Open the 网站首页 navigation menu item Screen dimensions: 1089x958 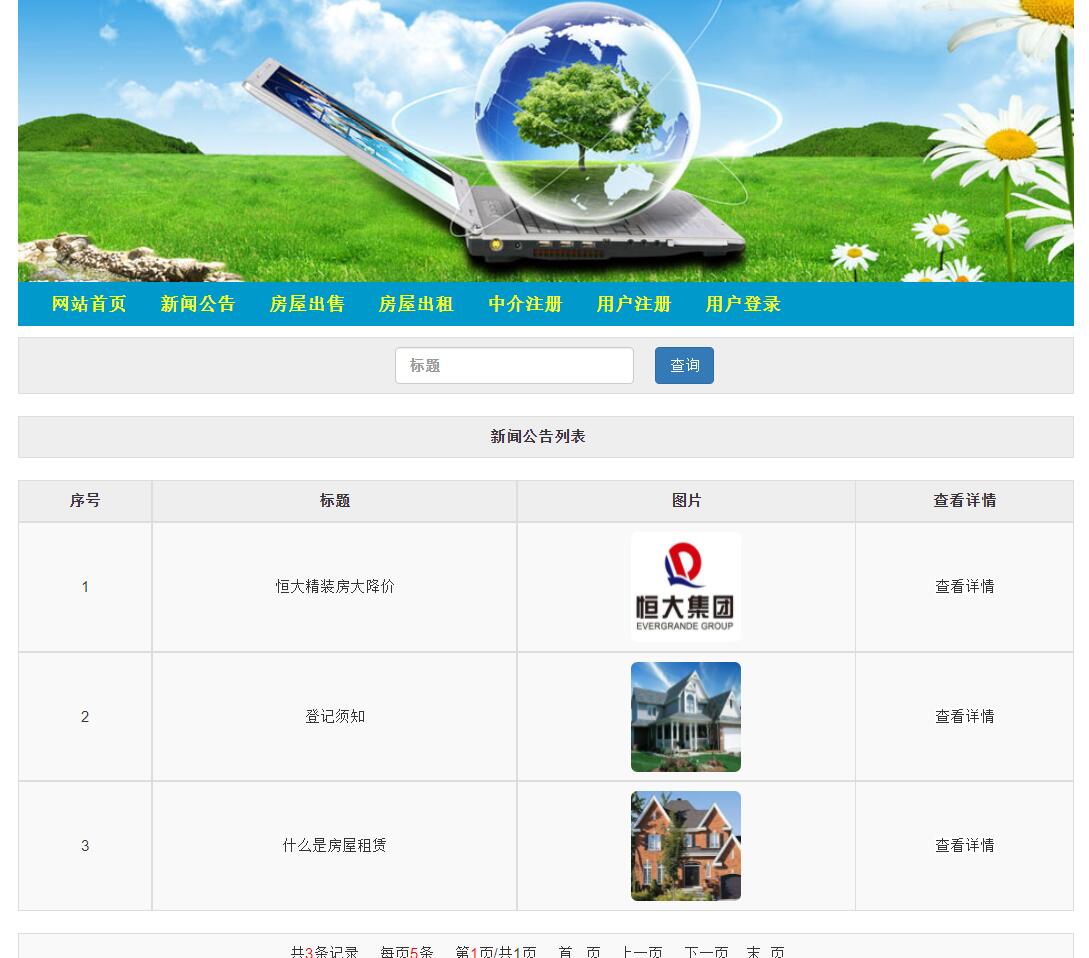(x=86, y=304)
